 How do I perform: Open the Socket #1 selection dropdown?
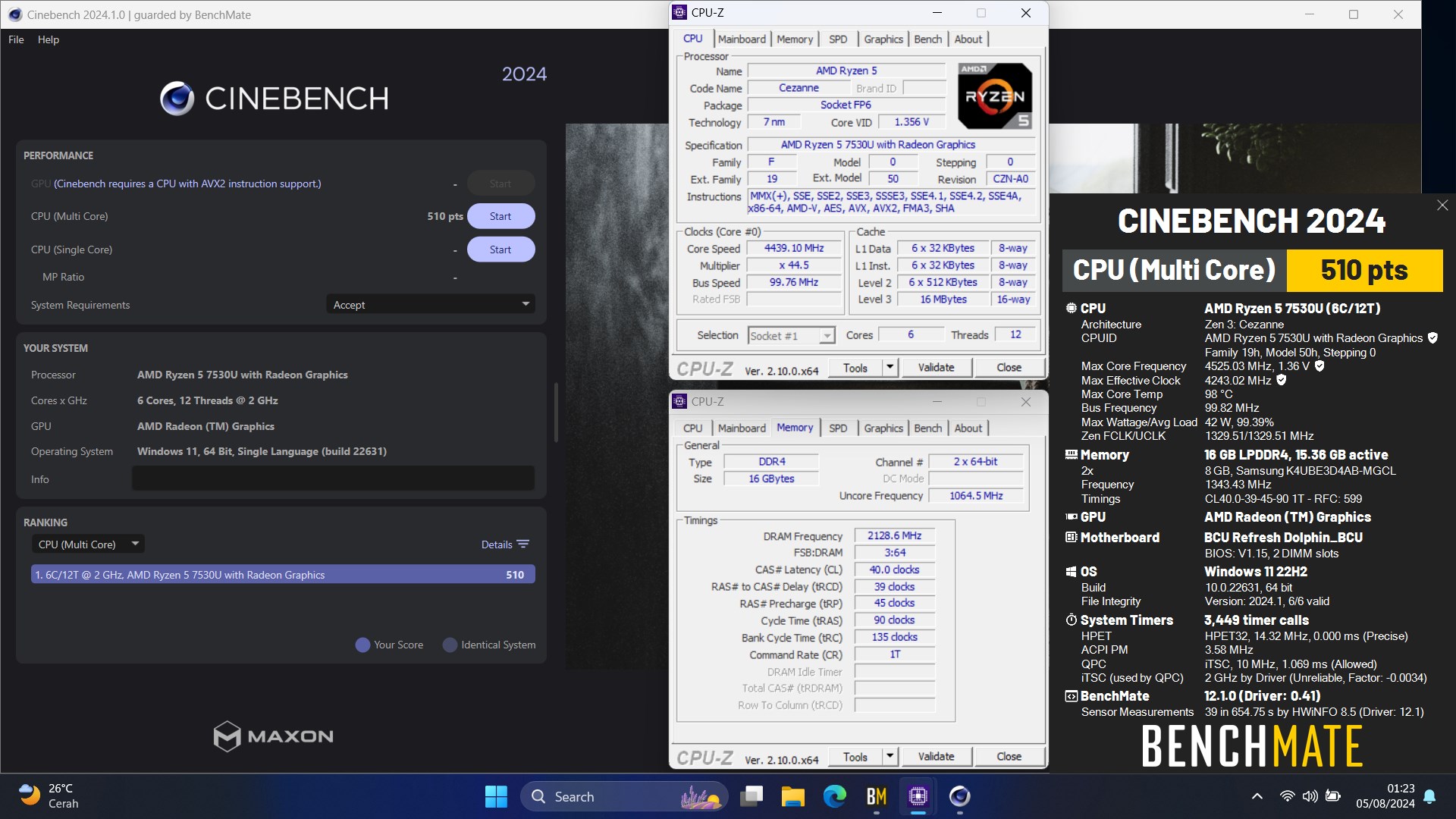click(791, 335)
